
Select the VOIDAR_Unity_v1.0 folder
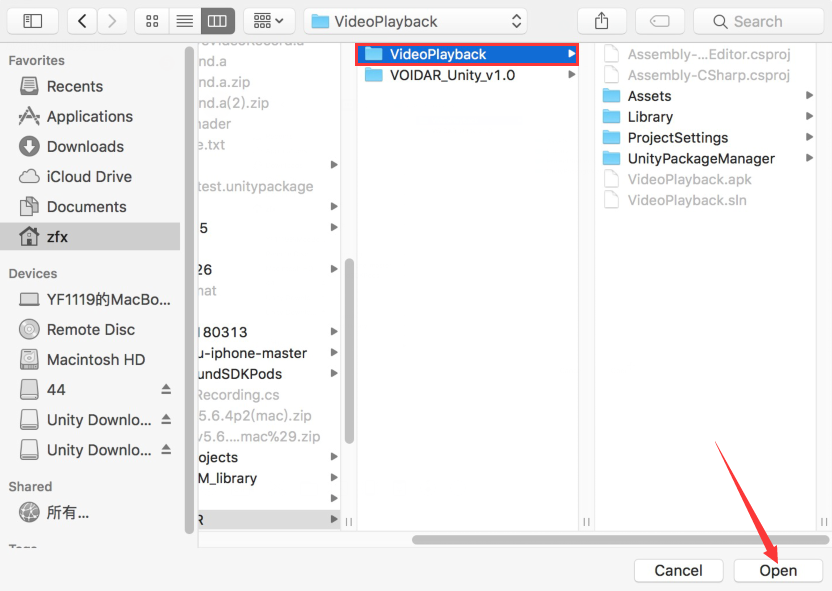click(452, 75)
